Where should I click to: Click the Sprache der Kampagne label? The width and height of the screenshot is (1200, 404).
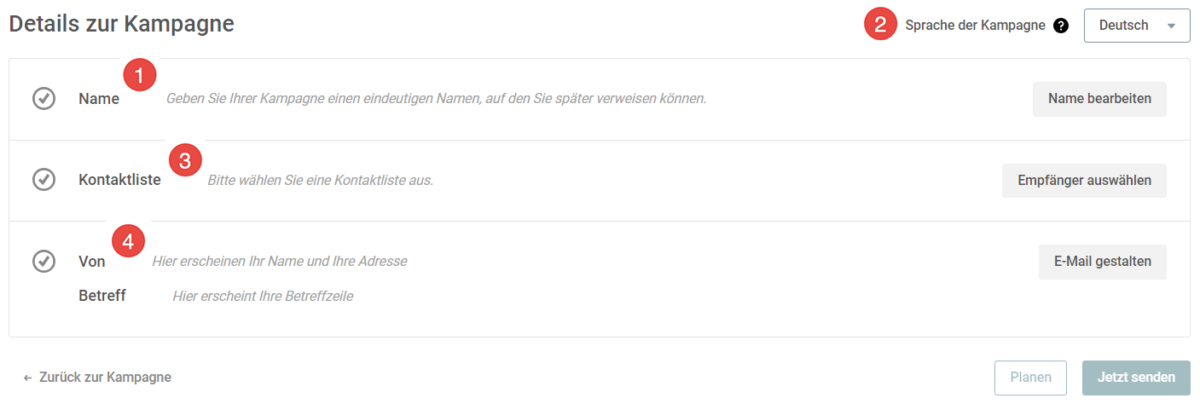975,26
